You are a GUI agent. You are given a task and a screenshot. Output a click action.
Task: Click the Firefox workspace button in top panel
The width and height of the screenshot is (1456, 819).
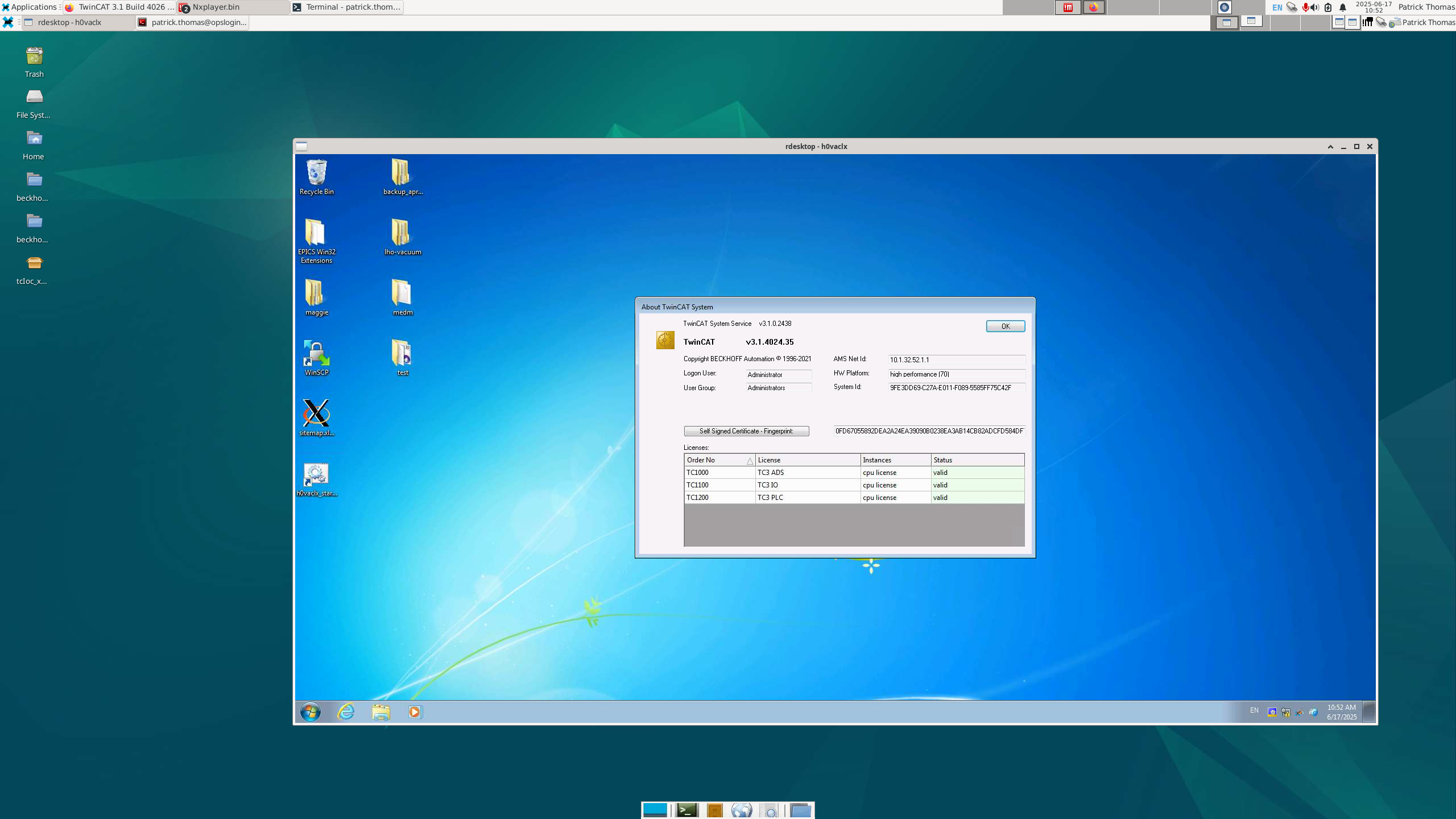click(x=1093, y=7)
